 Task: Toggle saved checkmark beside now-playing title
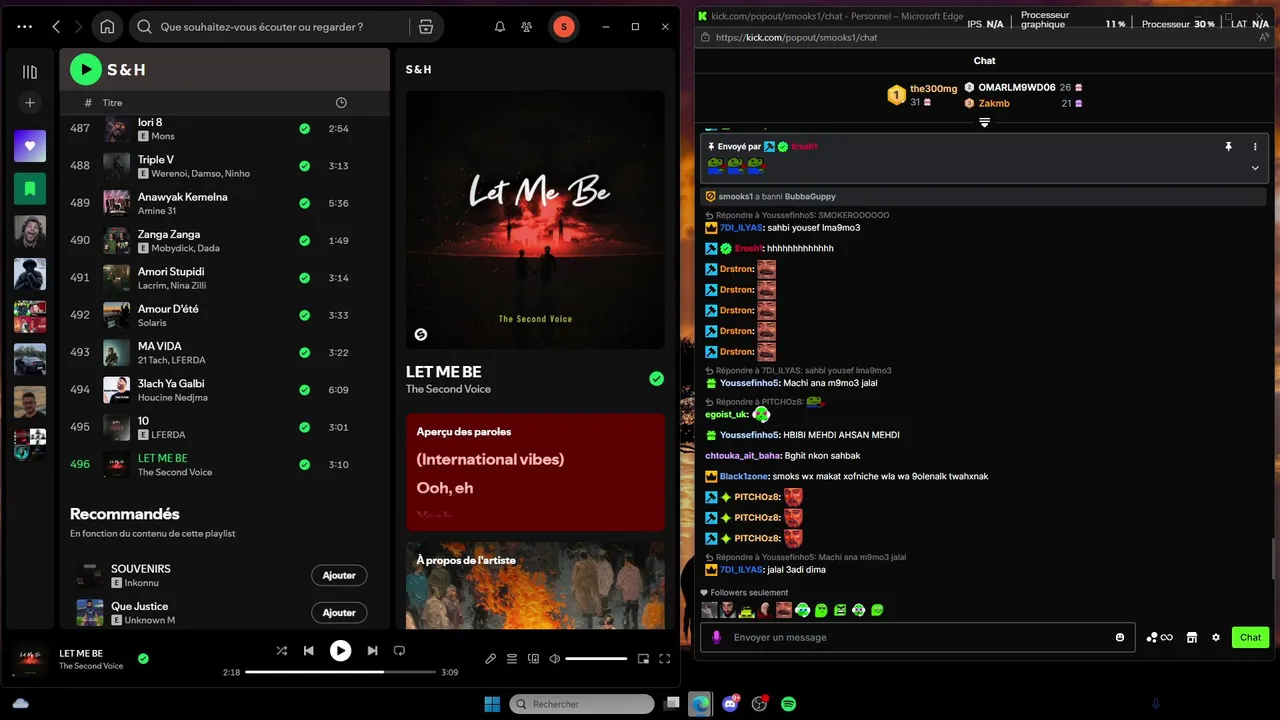pyautogui.click(x=143, y=659)
